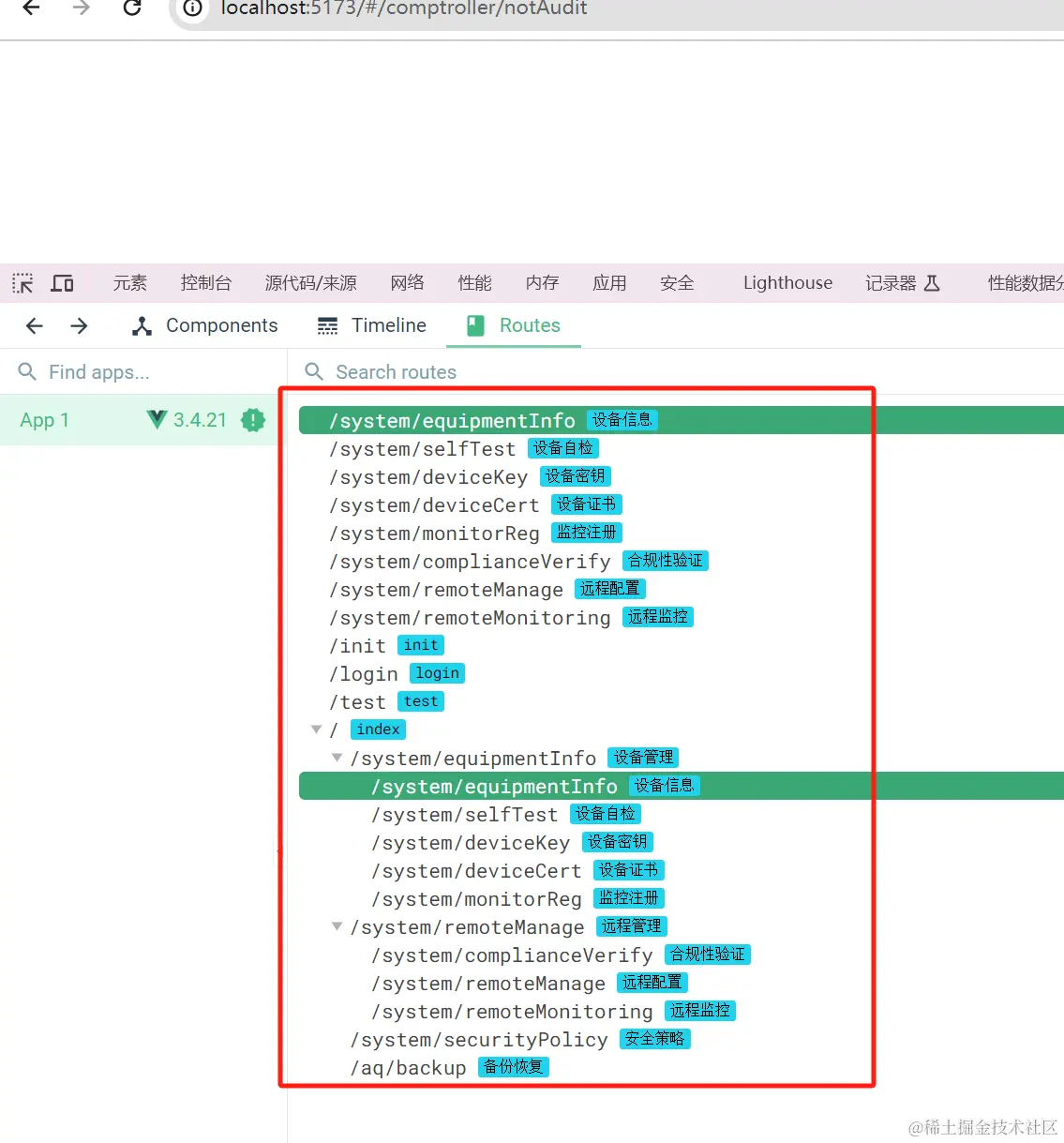Select top-level /system/selfTest route

[682, 448]
